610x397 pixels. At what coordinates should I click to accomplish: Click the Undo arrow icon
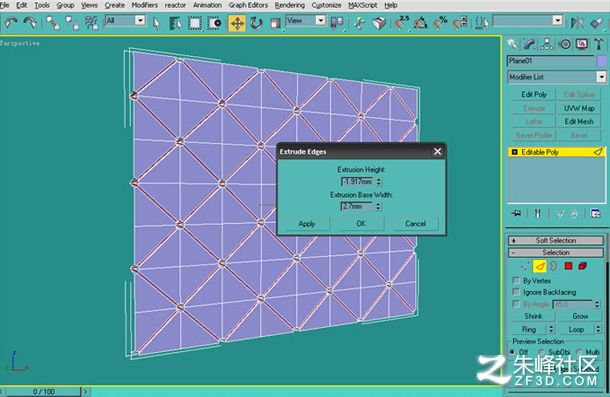tap(11, 23)
